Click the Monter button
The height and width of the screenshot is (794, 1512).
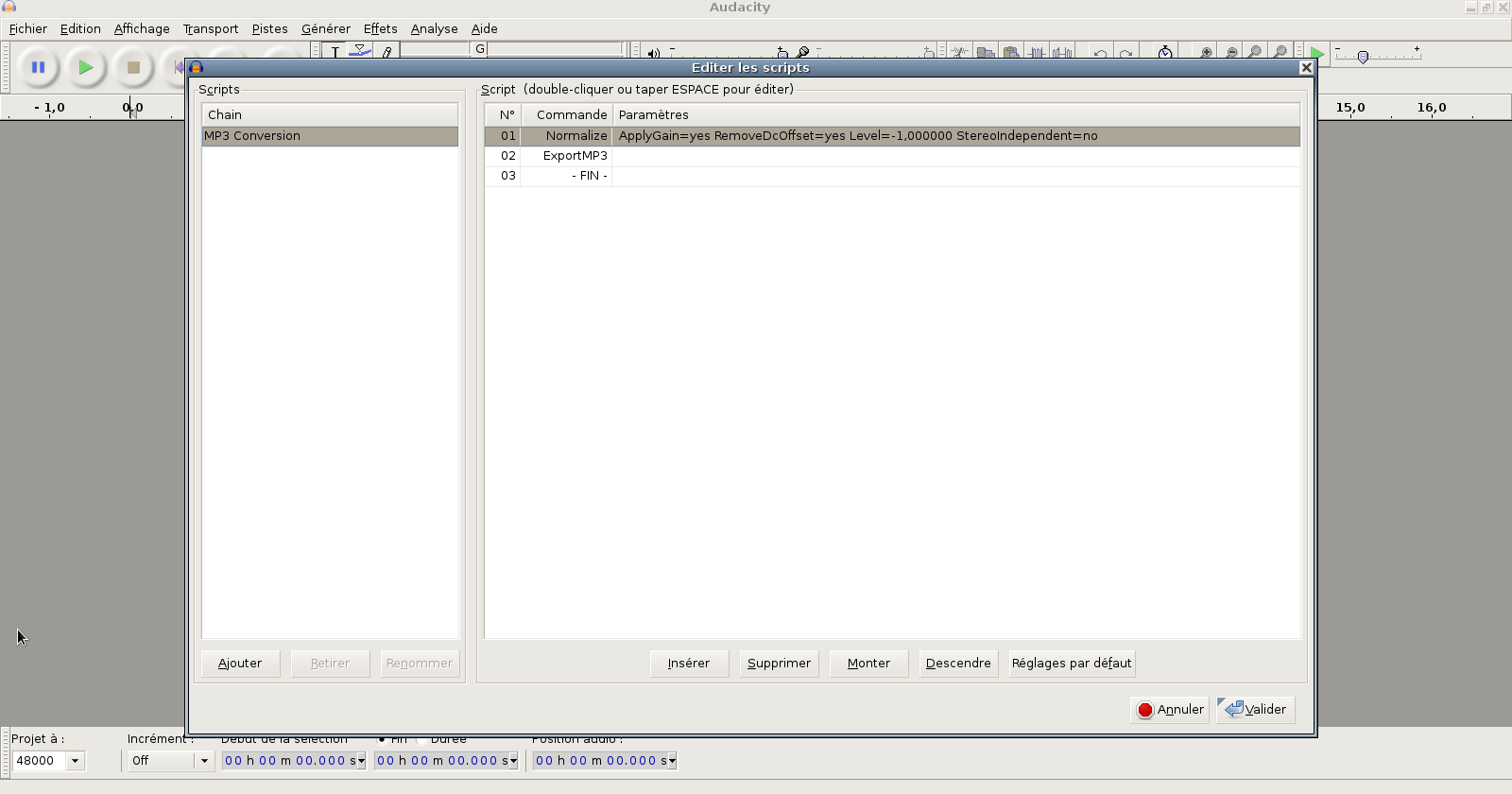[x=868, y=664]
